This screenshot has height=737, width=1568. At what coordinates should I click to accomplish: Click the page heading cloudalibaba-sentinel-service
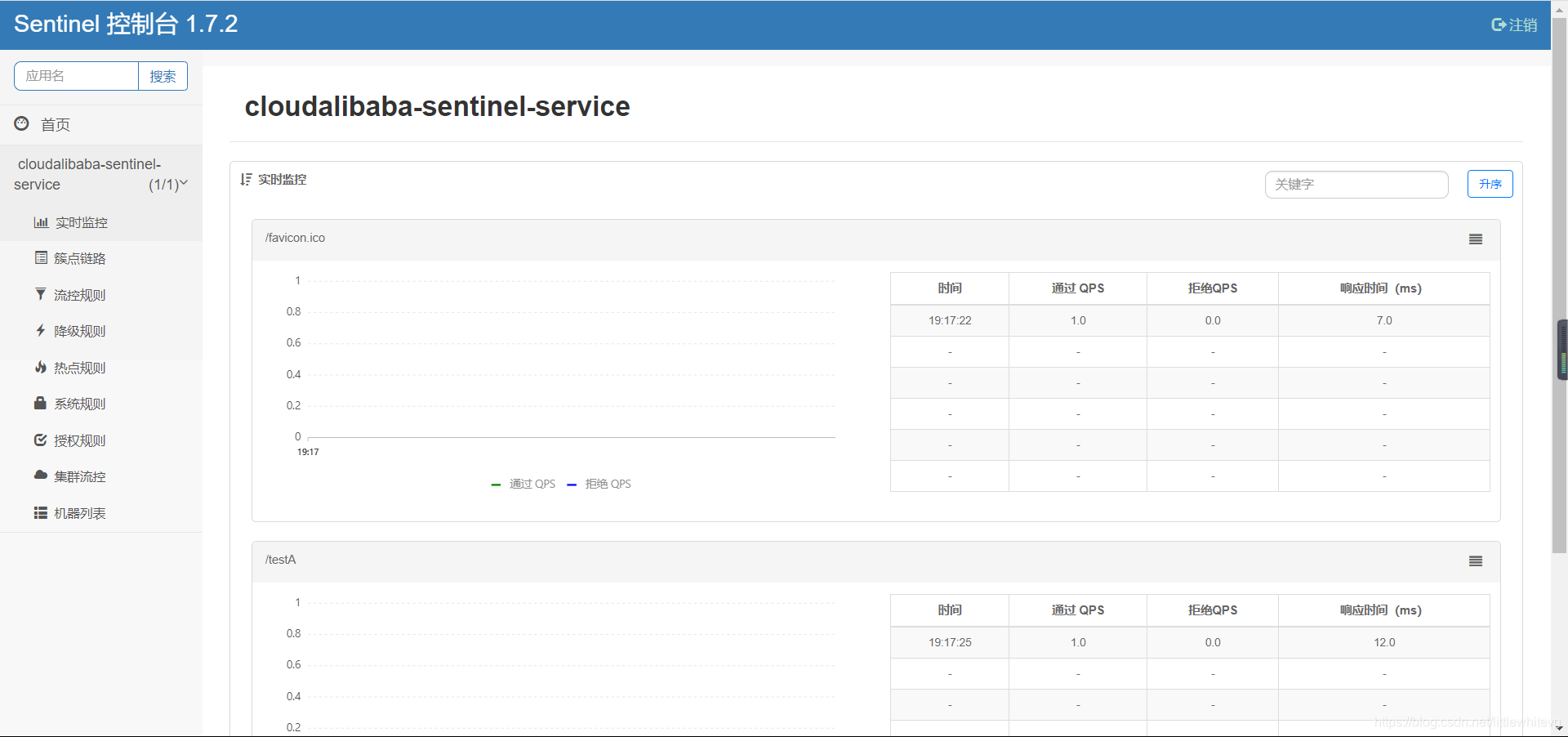437,106
